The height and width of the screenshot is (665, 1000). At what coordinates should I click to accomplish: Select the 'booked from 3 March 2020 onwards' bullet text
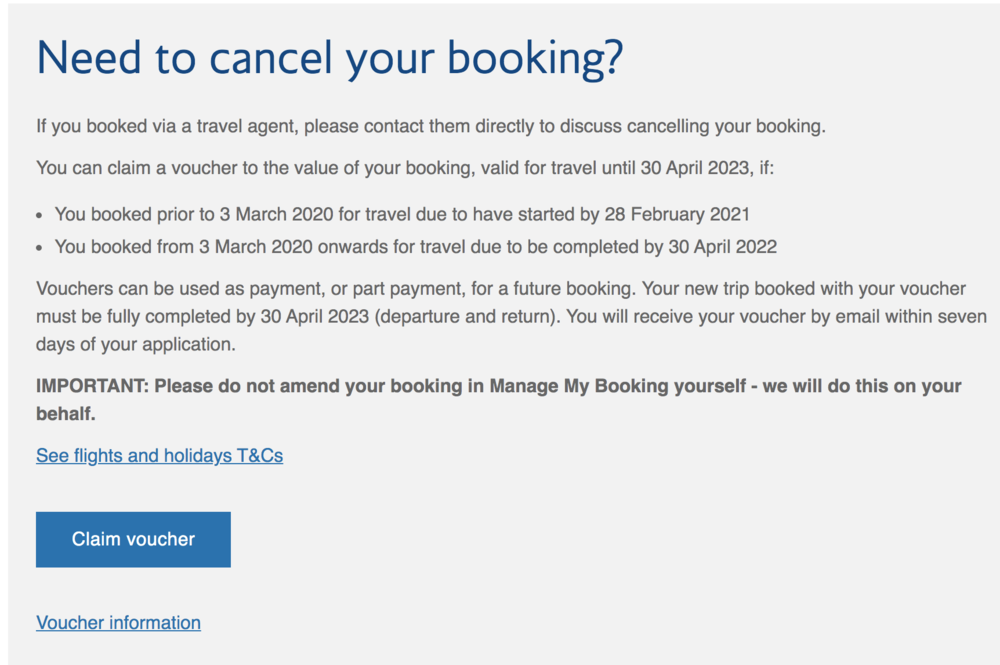coord(415,247)
